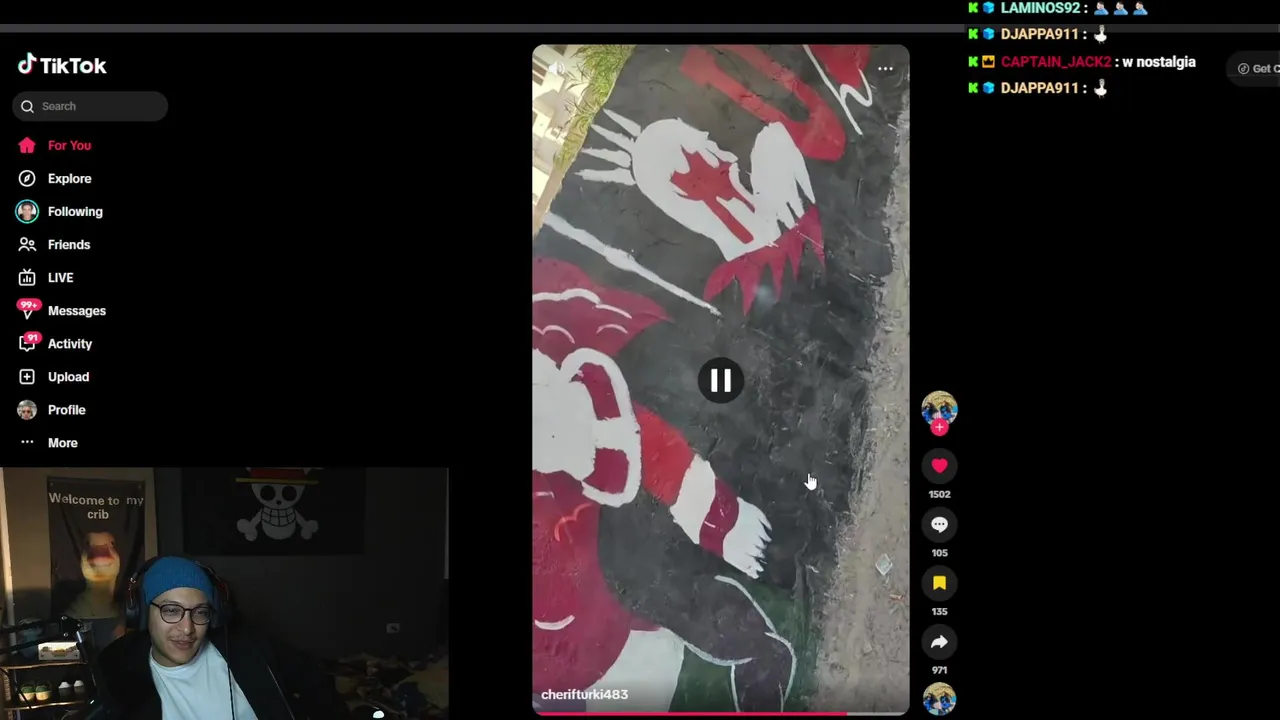
Task: Open the video three-dots options menu
Action: [885, 69]
